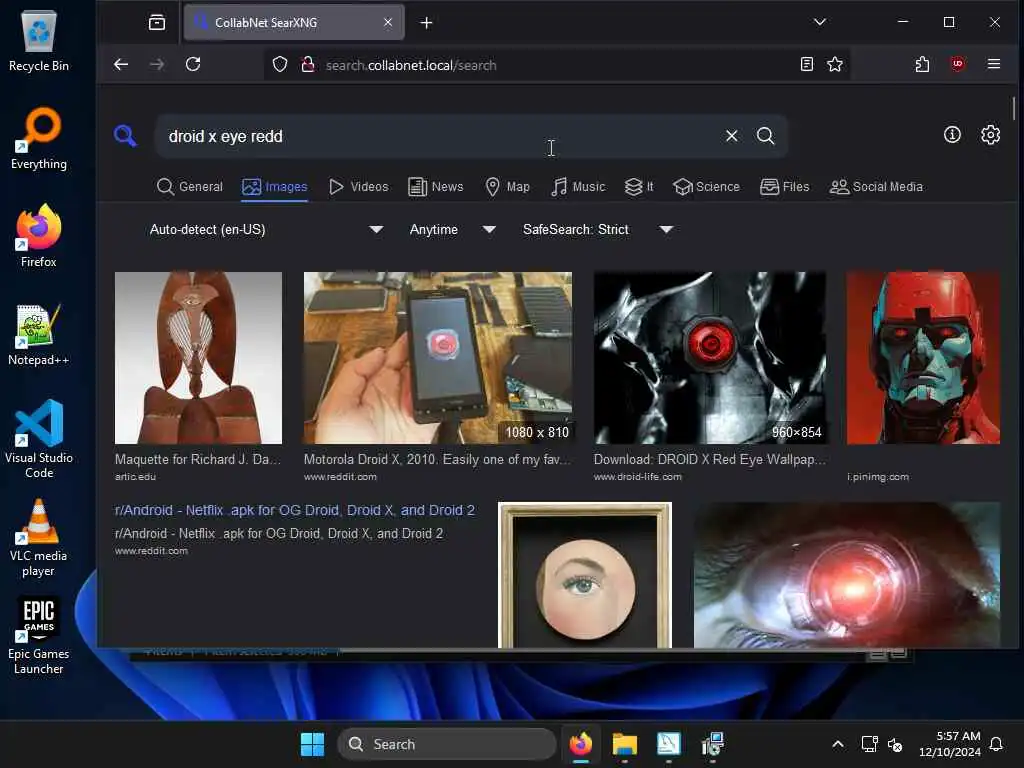Switch to Music category
Screen dimensions: 1024x768
pyautogui.click(x=579, y=187)
